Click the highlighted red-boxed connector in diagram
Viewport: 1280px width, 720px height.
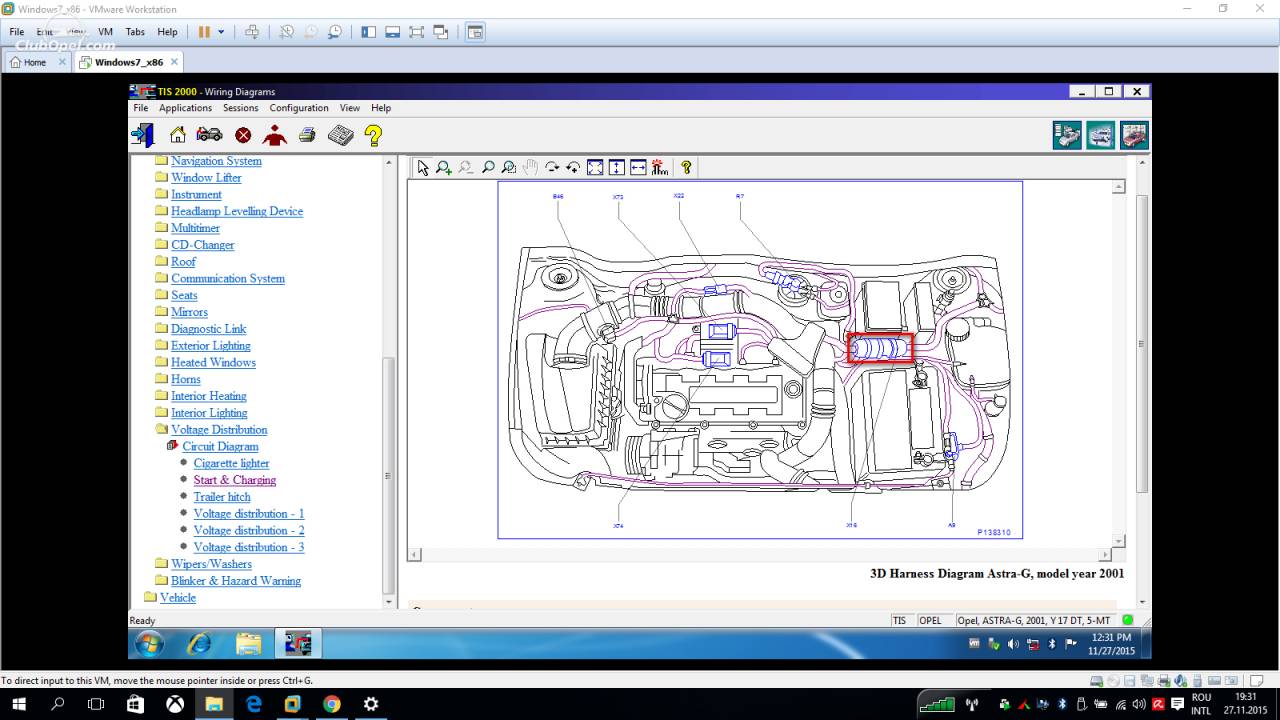pos(881,348)
